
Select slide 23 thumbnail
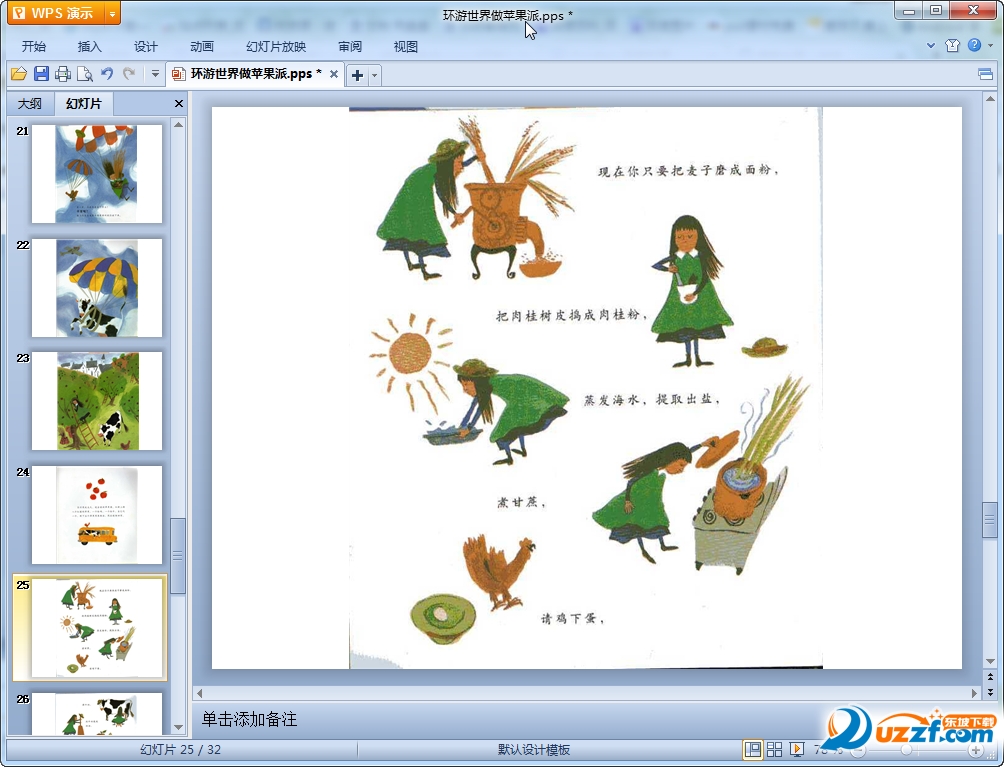coord(97,401)
